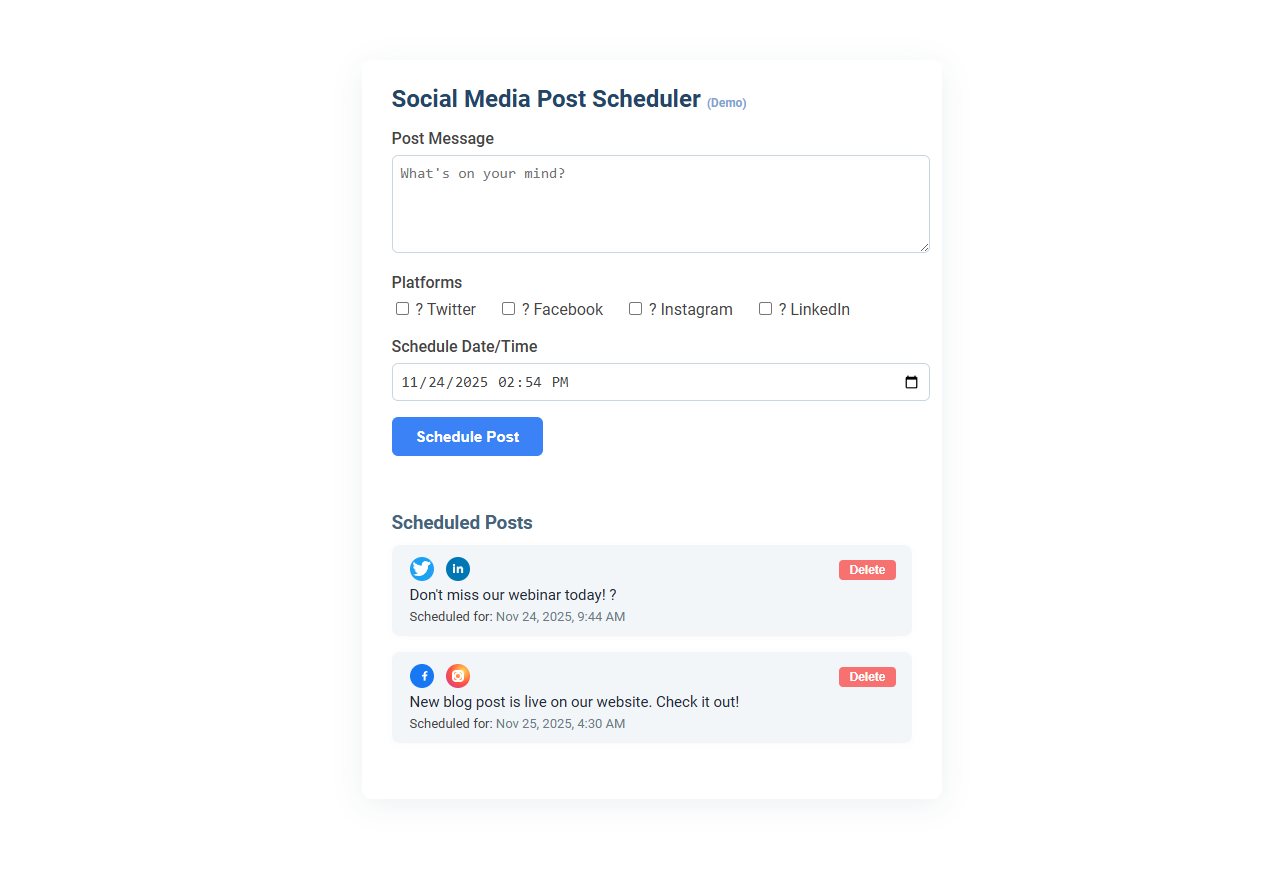Click the Schedule Post button
Screen dimensions: 1263x889
coord(467,436)
